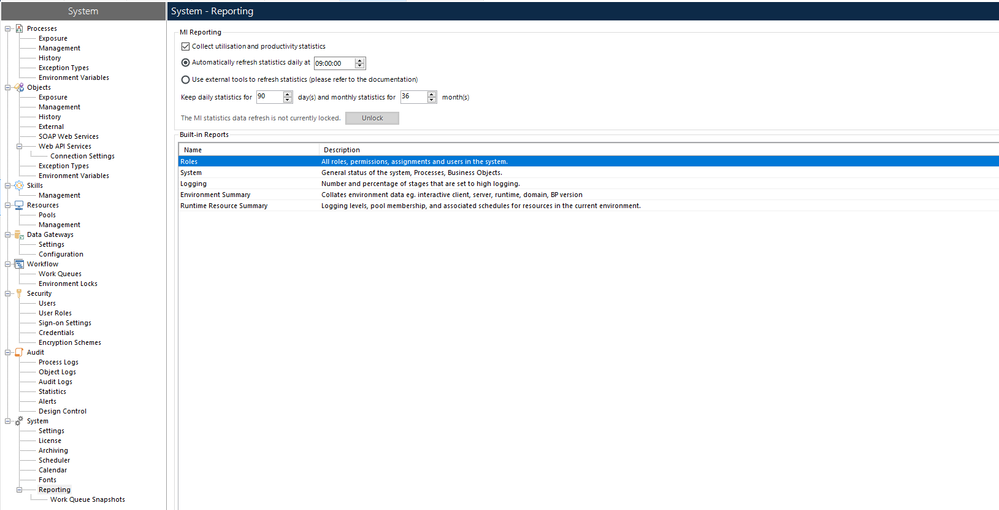Open Environment Locks tree item

pyautogui.click(x=68, y=284)
